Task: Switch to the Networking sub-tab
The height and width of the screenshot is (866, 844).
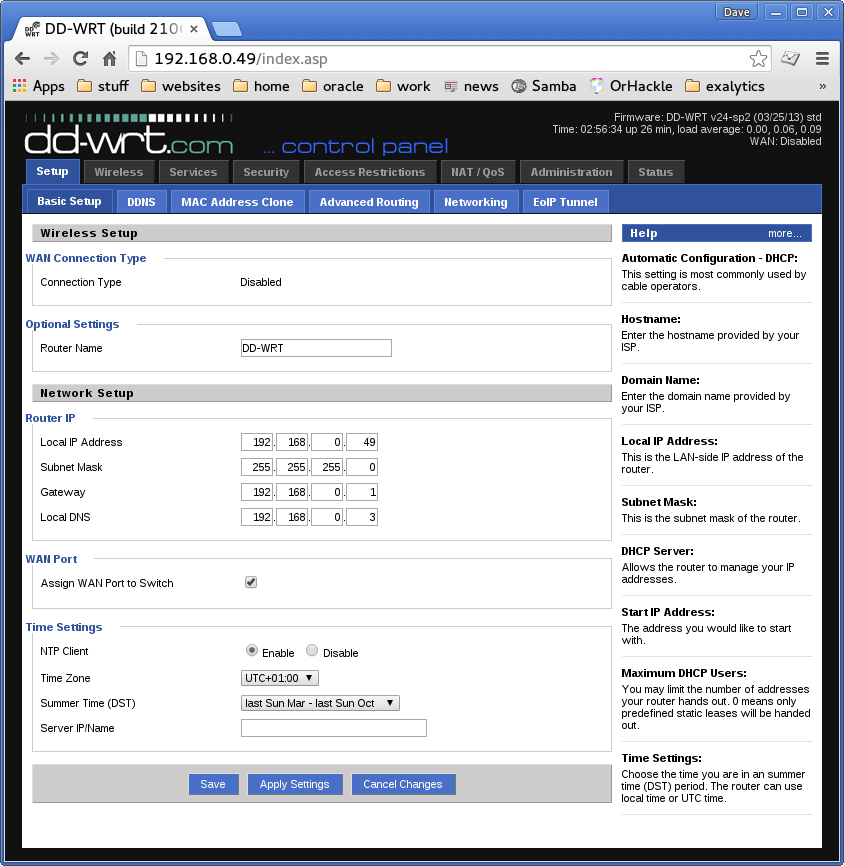Action: (x=476, y=202)
